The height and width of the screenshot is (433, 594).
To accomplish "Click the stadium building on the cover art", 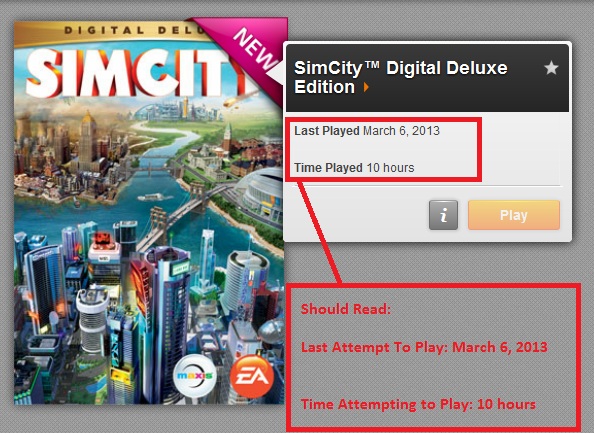I will point(262,195).
